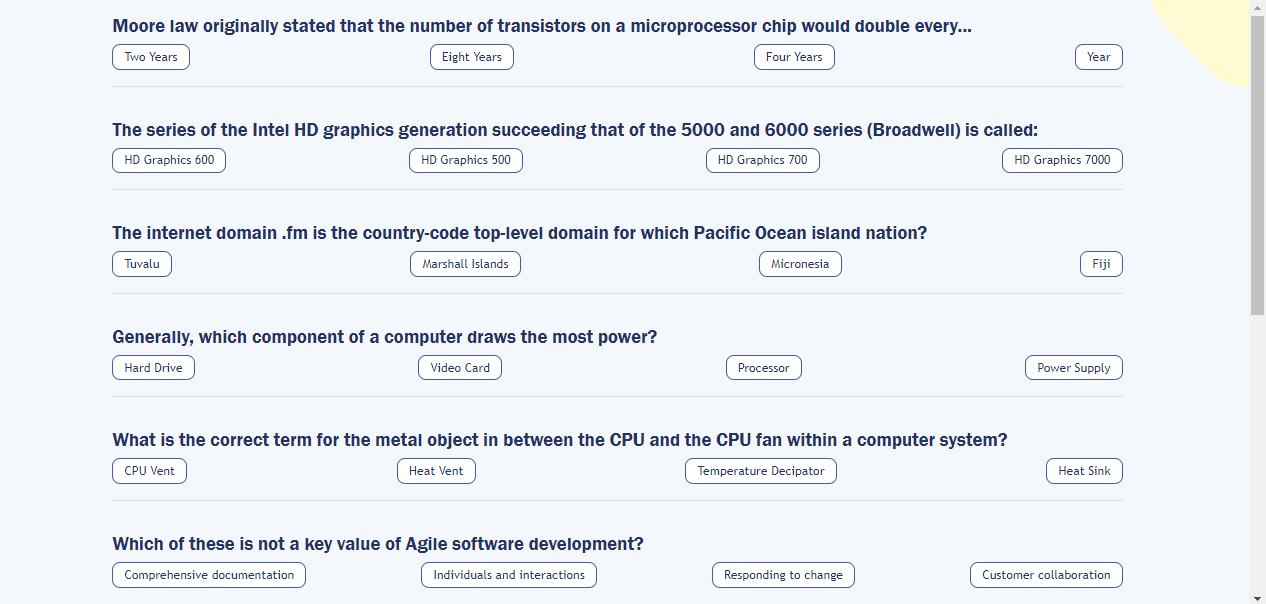Select the 'Fiji' answer
This screenshot has height=604, width=1266.
click(1101, 264)
